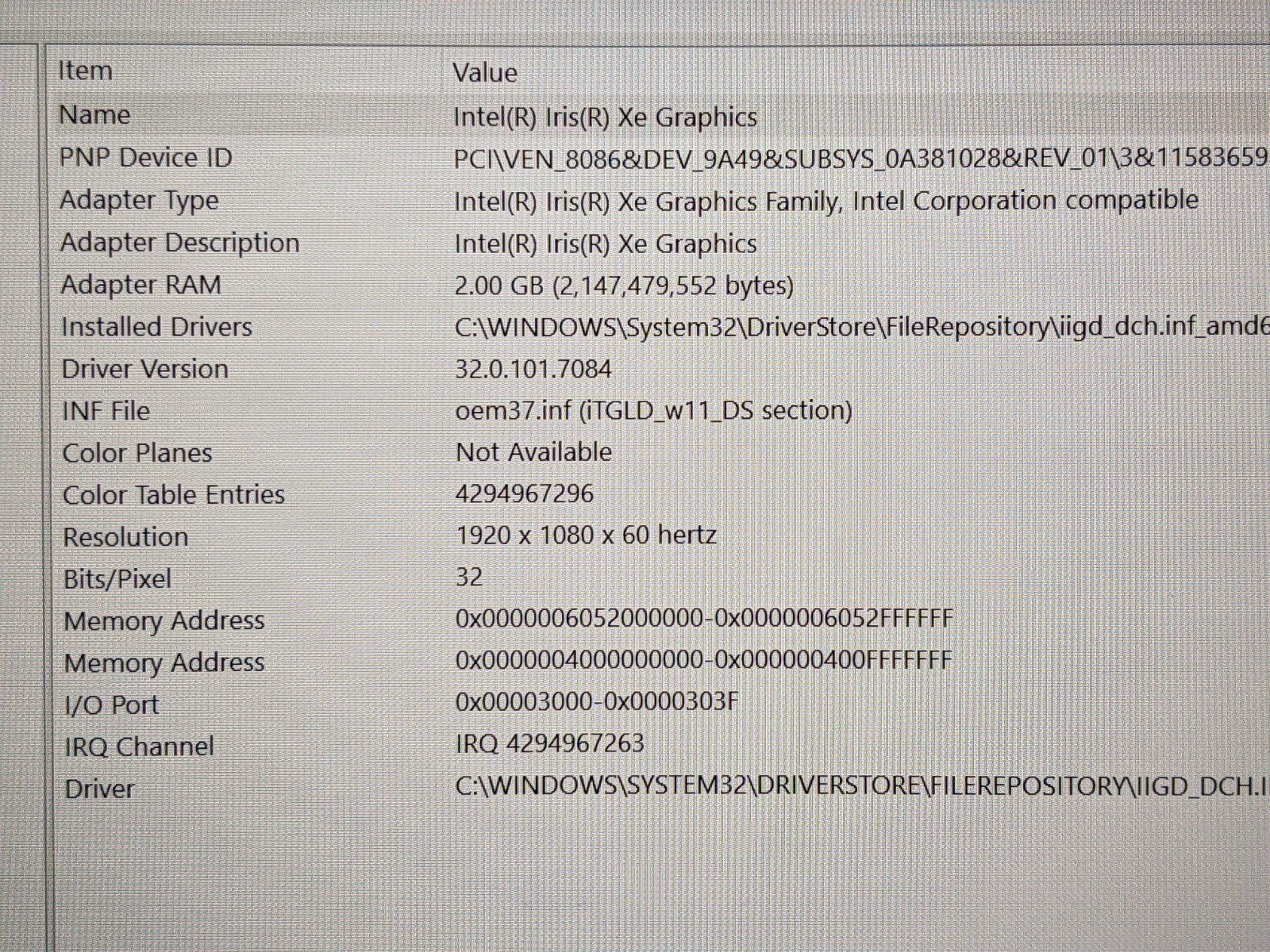This screenshot has height=952, width=1270.
Task: Click the 2.00 GB adapter RAM value
Action: coord(624,286)
